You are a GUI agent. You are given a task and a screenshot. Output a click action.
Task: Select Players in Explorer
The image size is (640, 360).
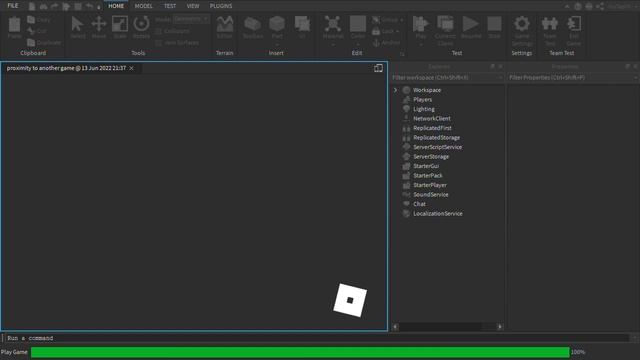[x=422, y=100]
